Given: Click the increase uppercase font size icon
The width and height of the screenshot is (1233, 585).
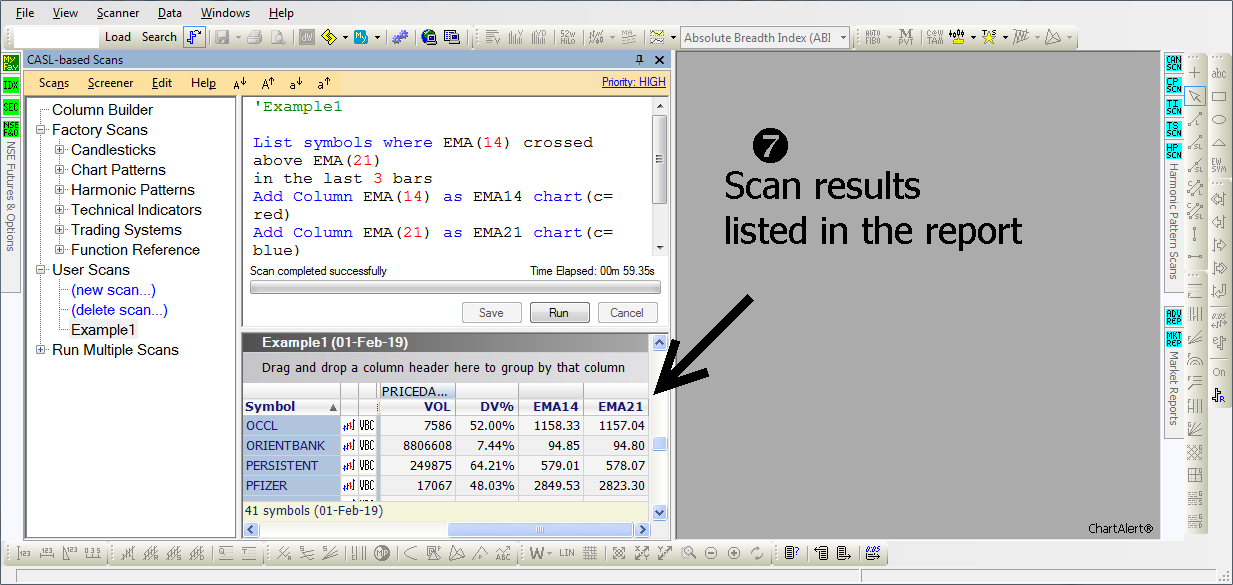Looking at the screenshot, I should click(x=268, y=84).
